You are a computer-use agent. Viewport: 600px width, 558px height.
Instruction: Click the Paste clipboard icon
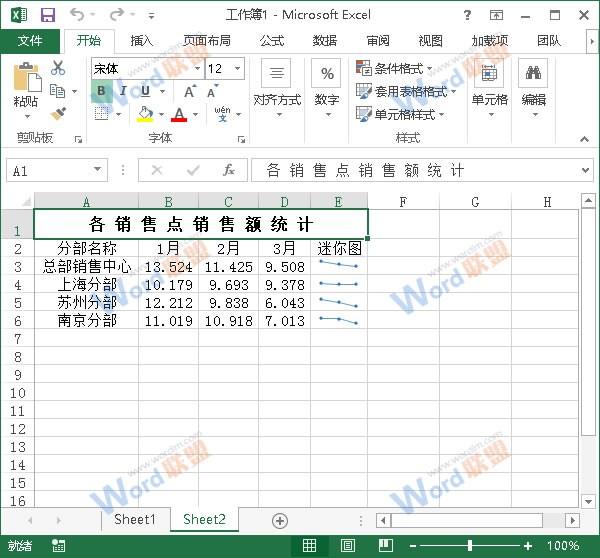click(x=27, y=77)
